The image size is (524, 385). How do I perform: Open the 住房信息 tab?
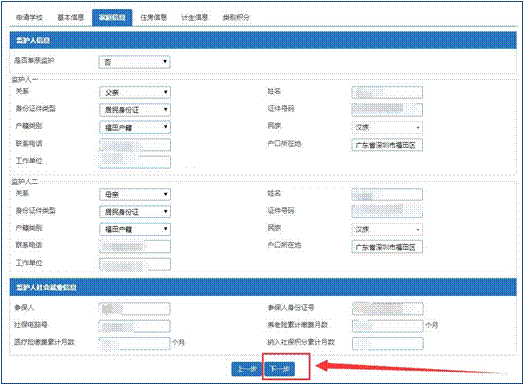153,17
